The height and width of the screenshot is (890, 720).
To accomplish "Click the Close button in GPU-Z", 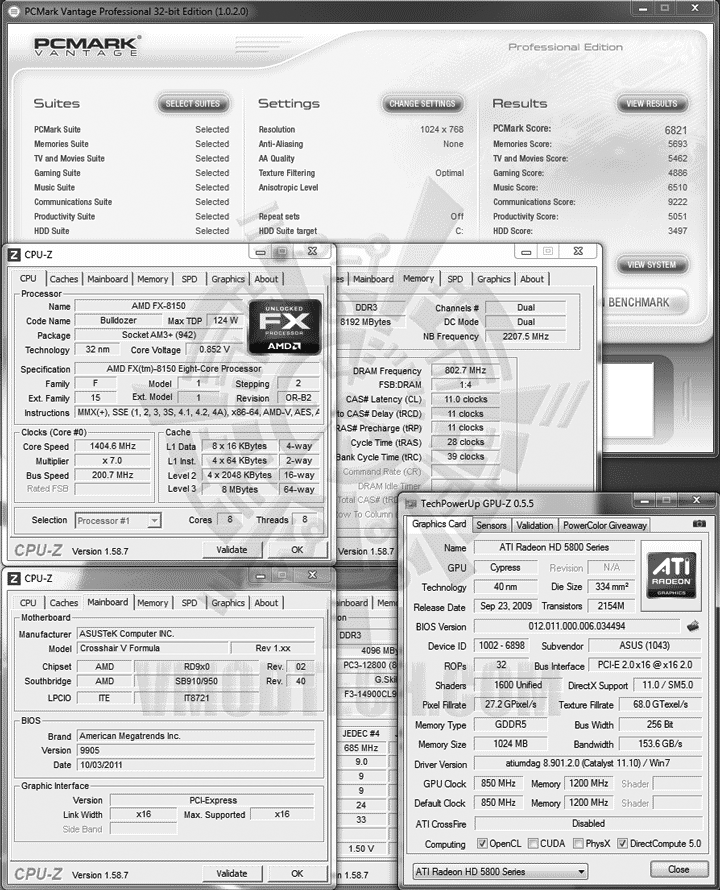I will pos(679,869).
